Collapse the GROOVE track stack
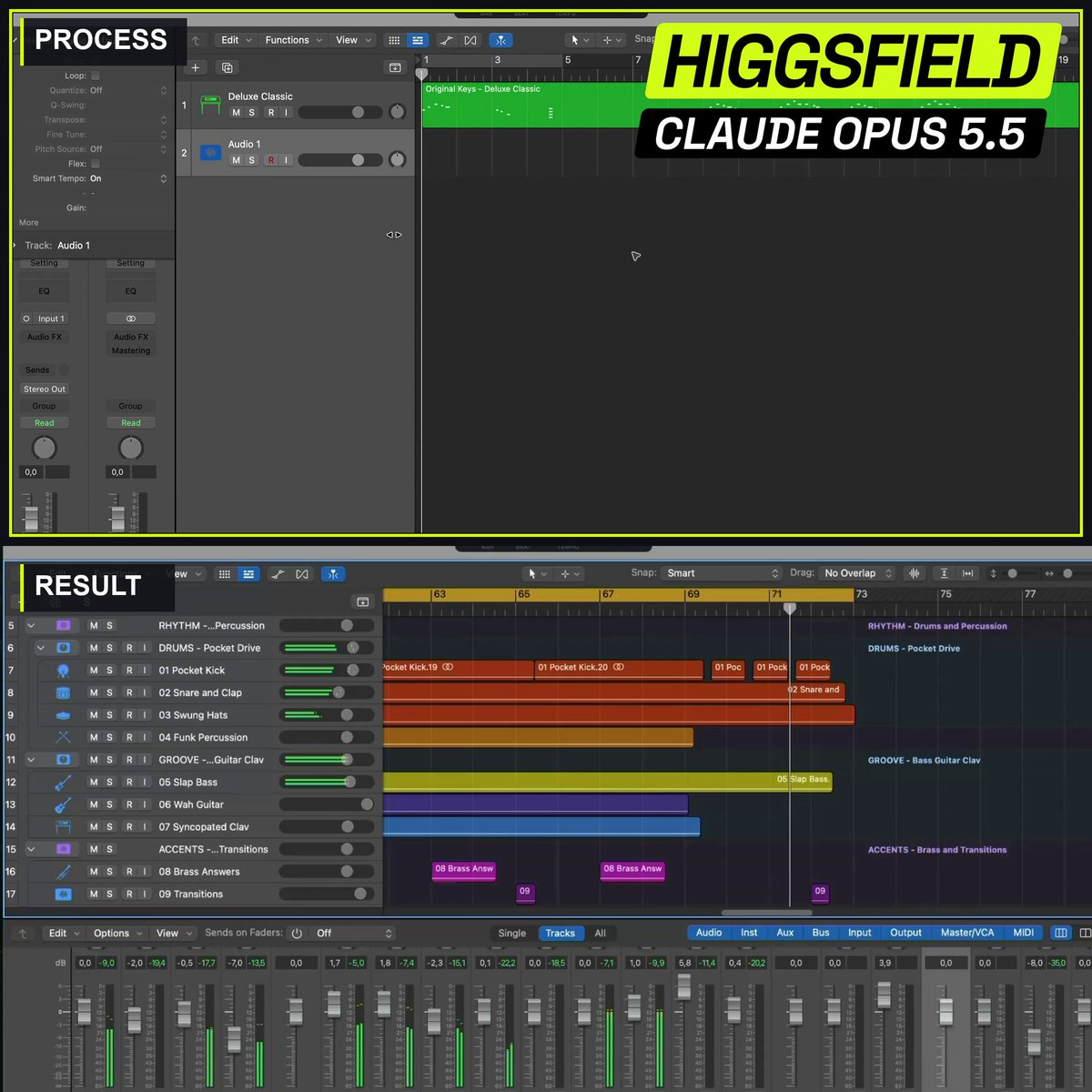Viewport: 1092px width, 1092px height. click(x=31, y=759)
